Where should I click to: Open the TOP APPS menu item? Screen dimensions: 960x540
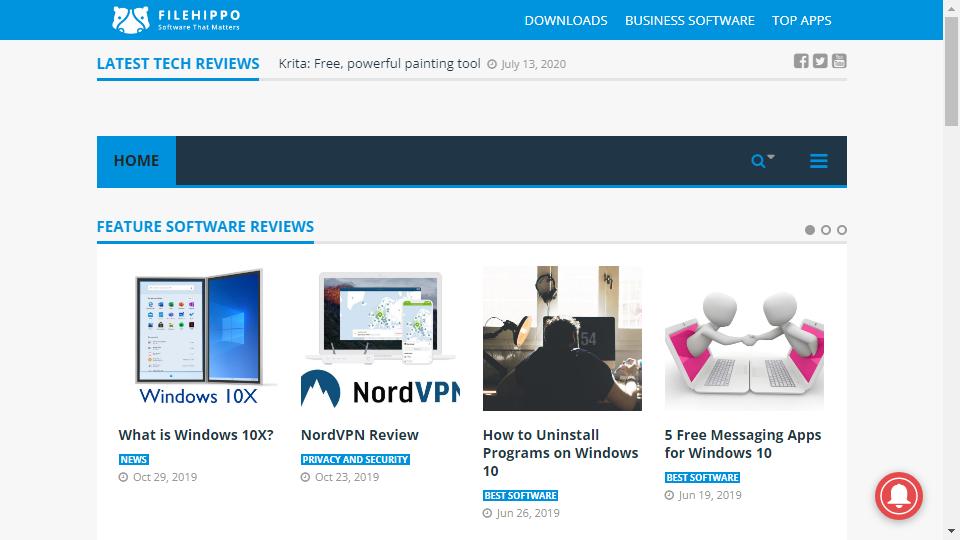[x=801, y=20]
